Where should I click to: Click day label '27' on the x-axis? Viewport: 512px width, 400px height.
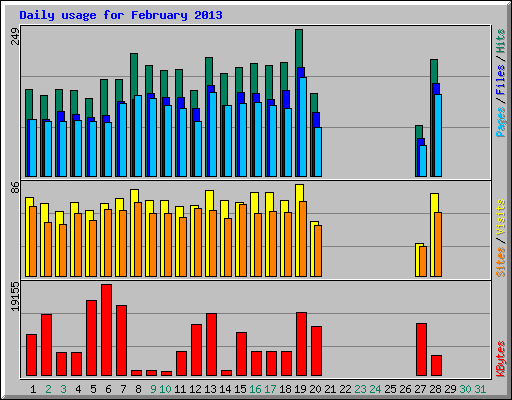tap(420, 389)
